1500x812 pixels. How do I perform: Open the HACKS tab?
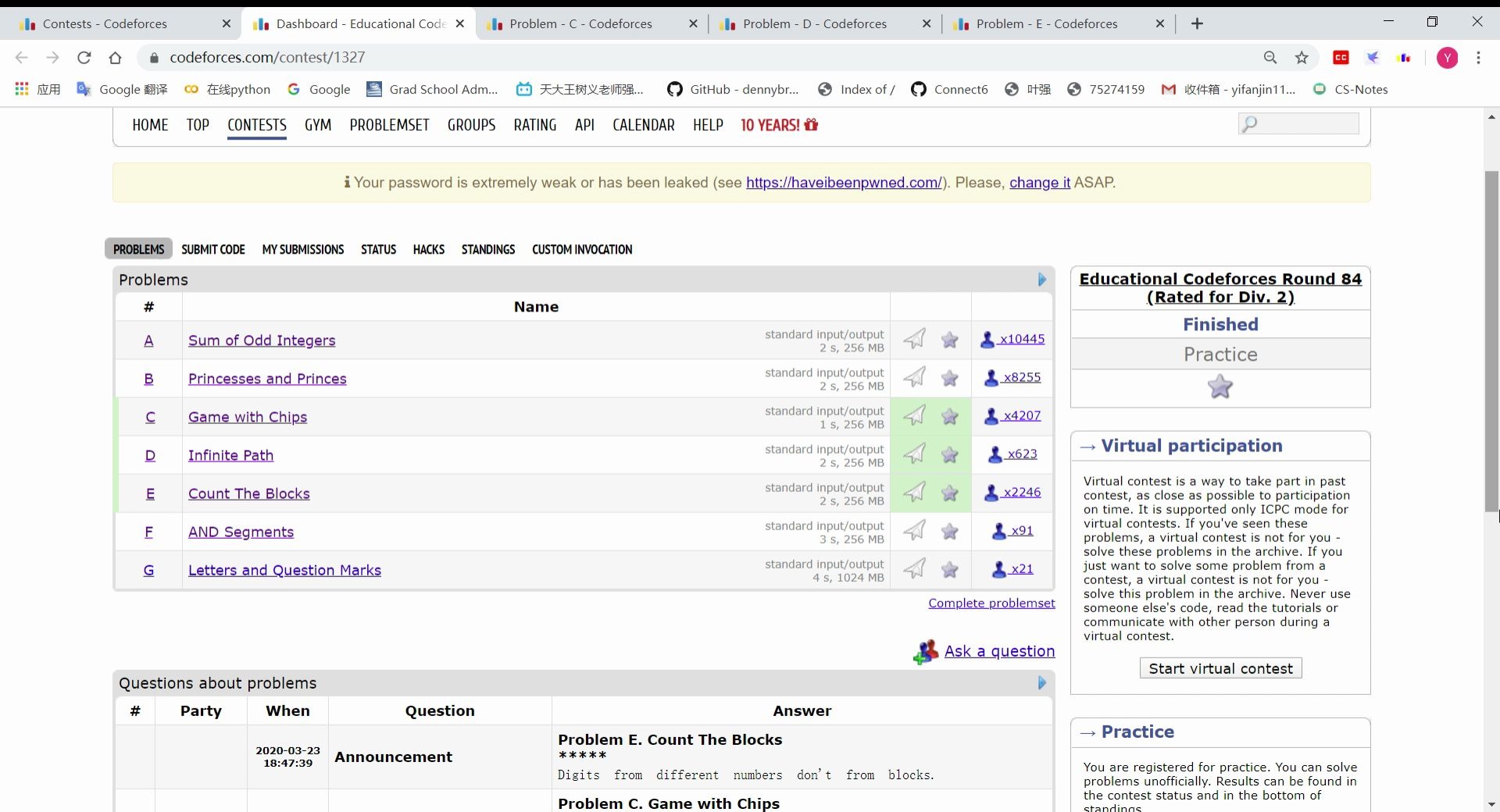(429, 249)
